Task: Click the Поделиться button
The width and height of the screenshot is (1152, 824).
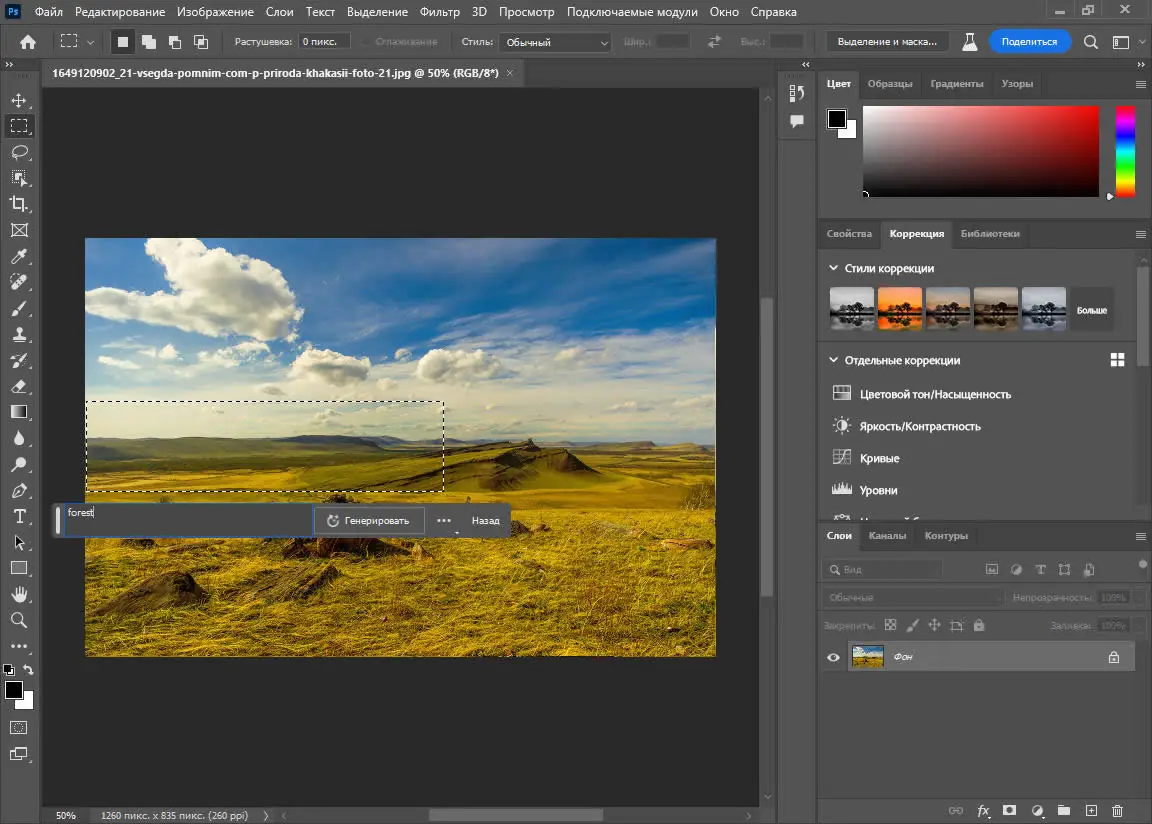Action: pyautogui.click(x=1029, y=42)
